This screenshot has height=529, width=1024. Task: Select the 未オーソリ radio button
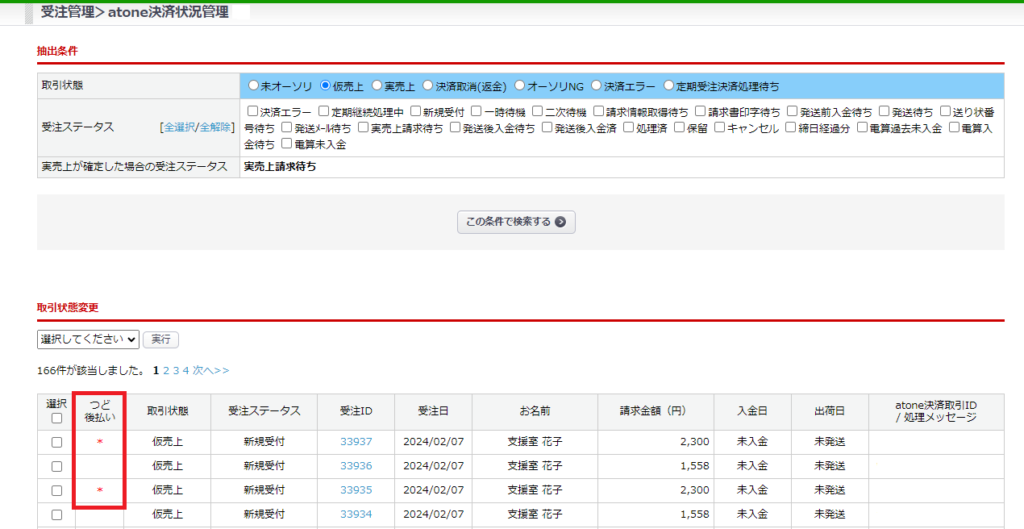tap(254, 86)
